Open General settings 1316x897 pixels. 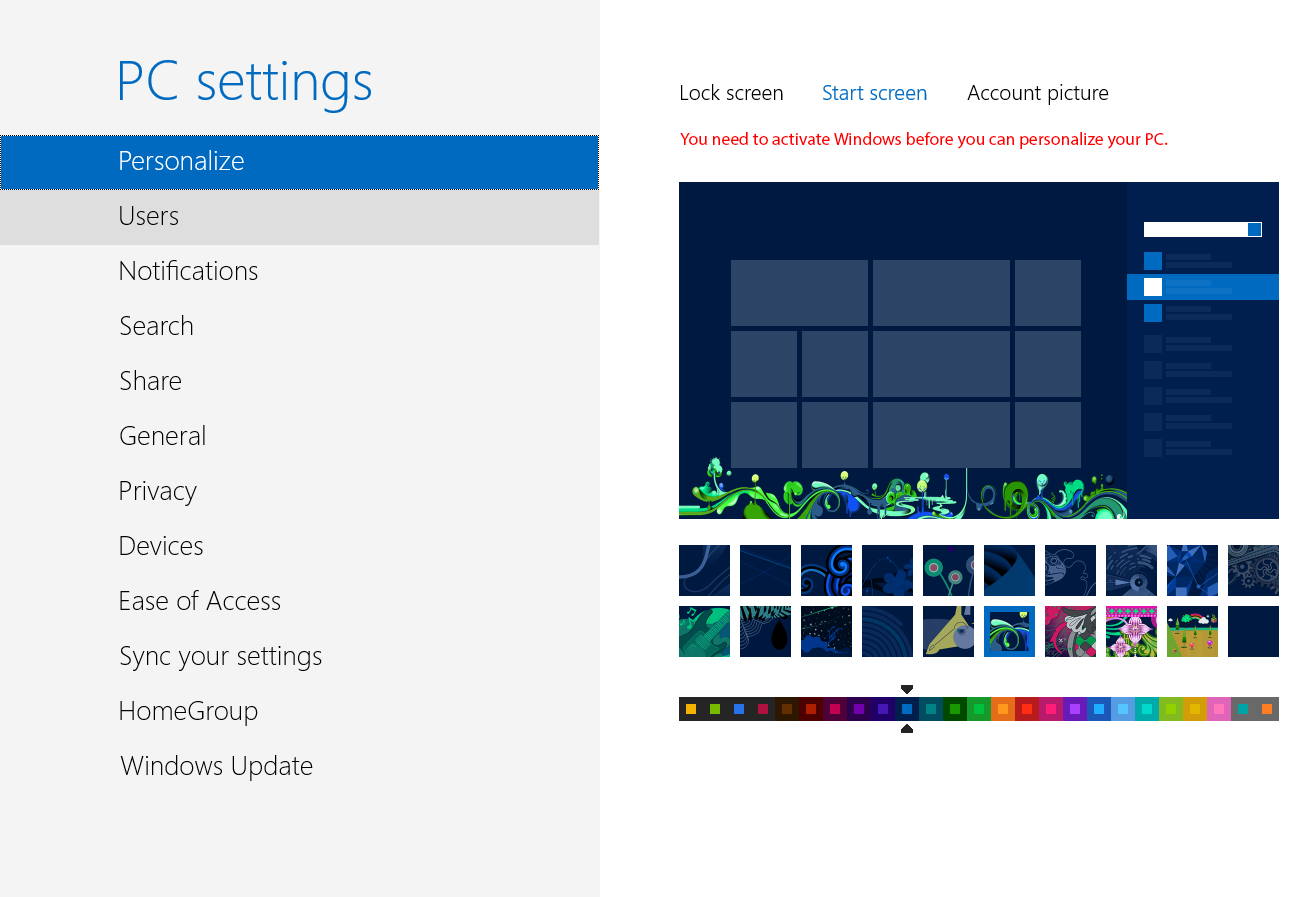299,437
